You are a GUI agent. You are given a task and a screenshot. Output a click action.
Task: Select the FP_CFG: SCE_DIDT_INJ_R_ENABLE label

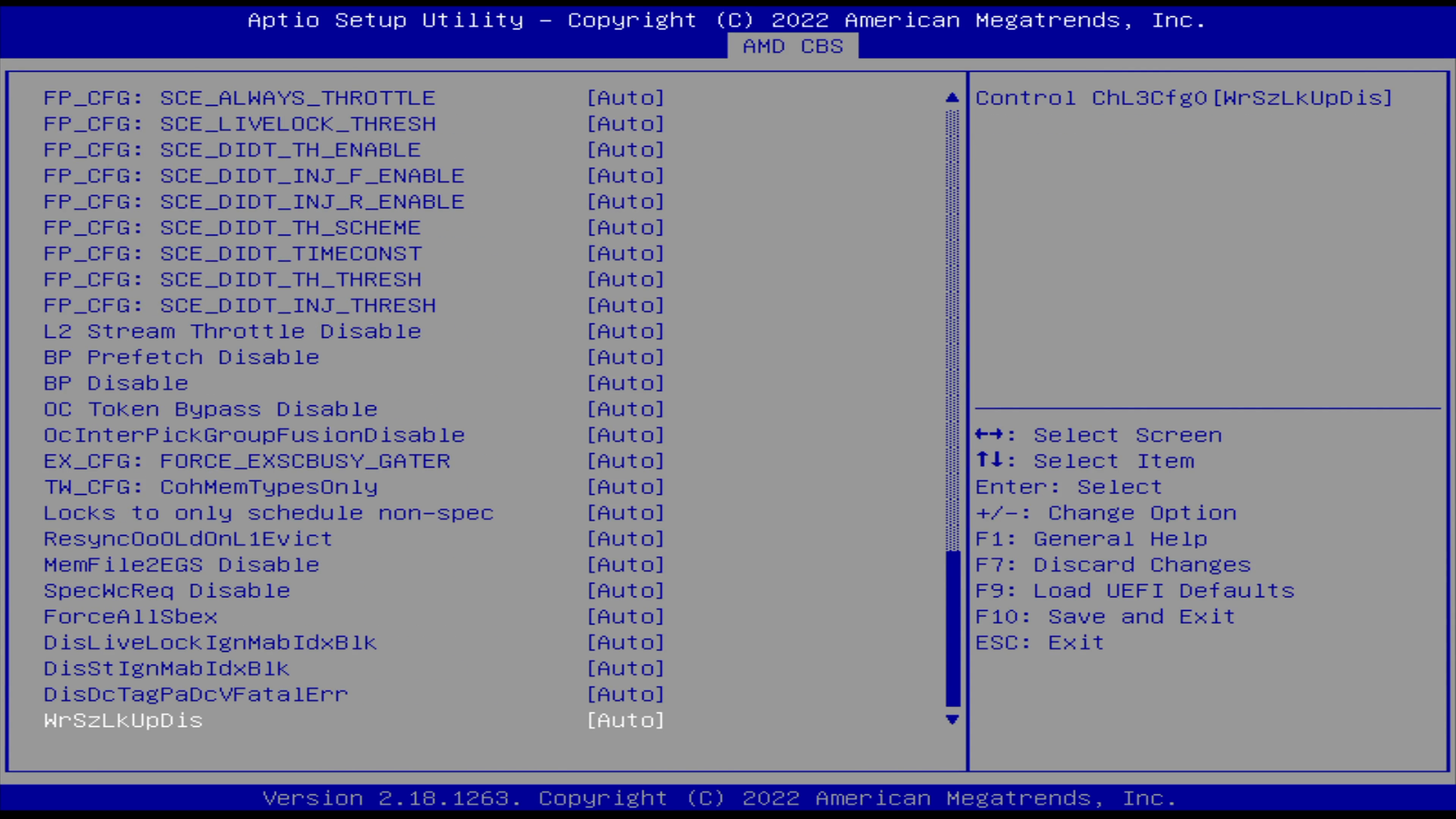pos(254,202)
